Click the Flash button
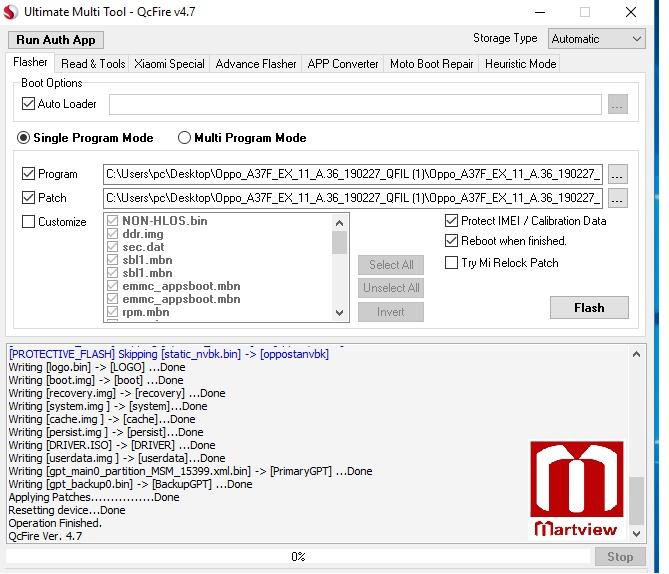Viewport: 669px width, 574px height. 589,308
